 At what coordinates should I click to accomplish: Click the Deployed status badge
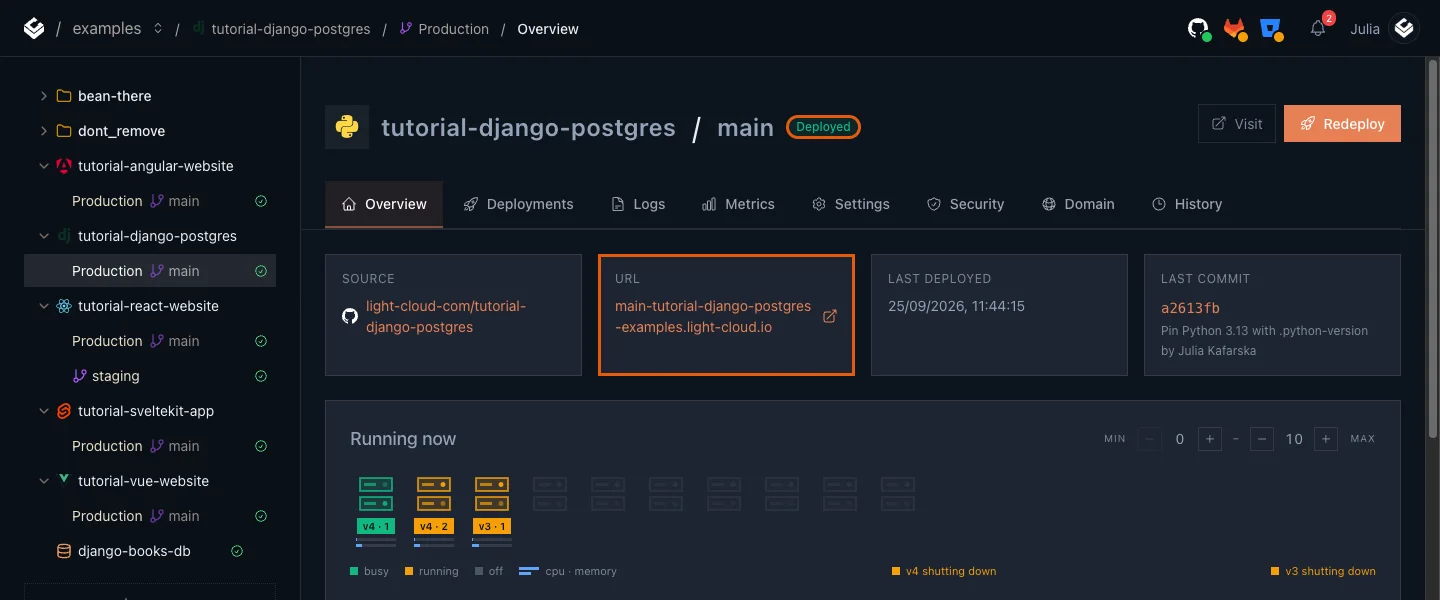coord(823,127)
